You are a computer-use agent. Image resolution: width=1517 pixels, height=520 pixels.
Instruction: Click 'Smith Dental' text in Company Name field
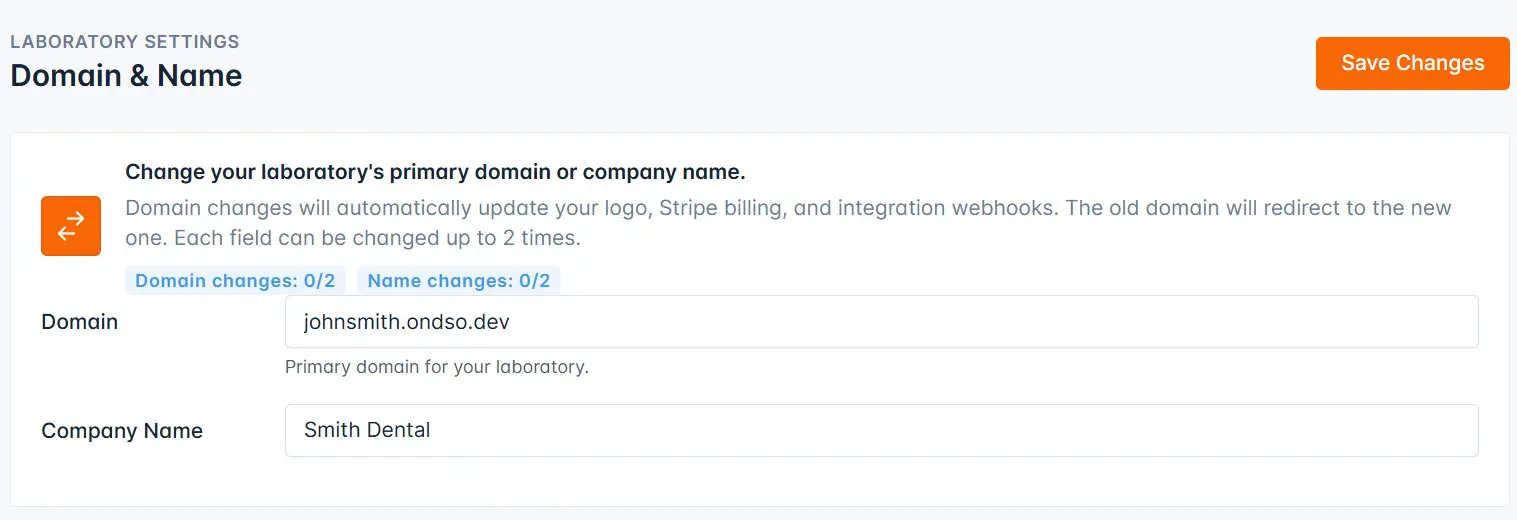pos(367,431)
